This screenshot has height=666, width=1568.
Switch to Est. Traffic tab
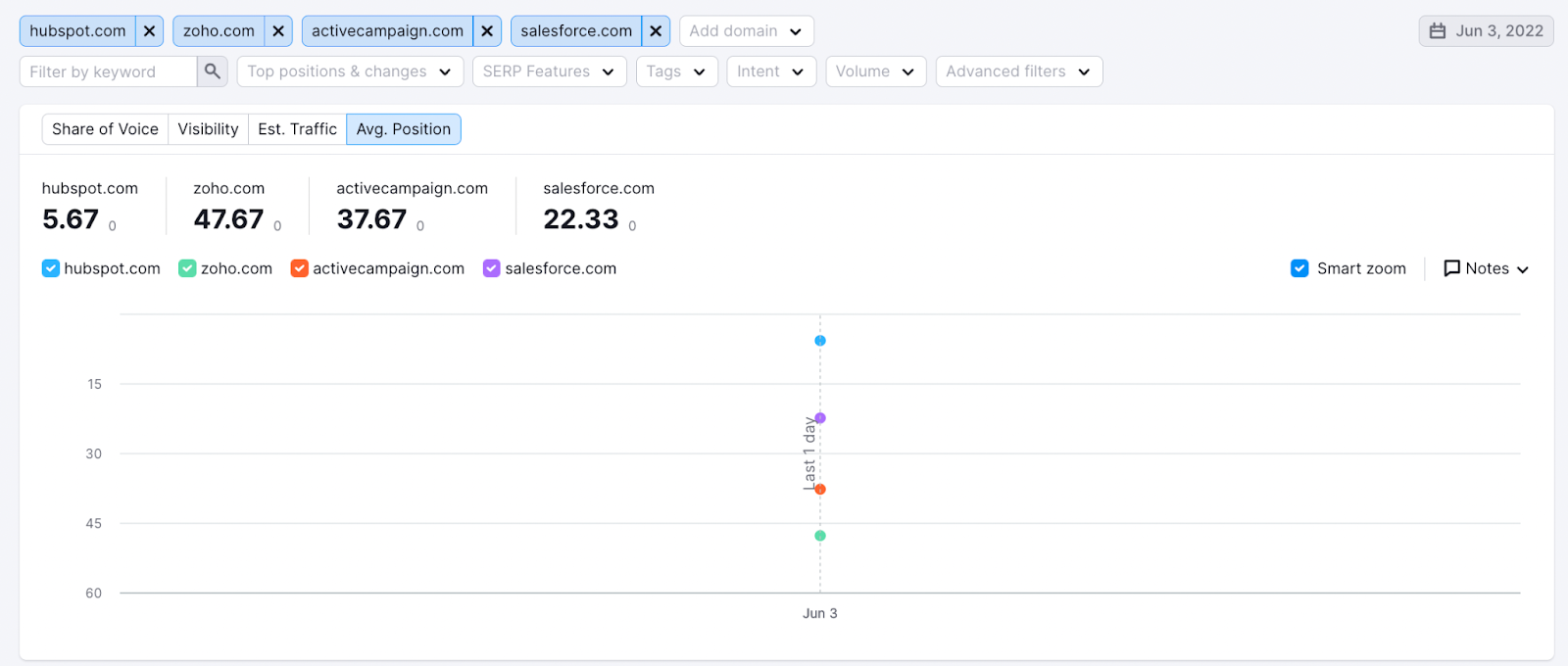(297, 129)
